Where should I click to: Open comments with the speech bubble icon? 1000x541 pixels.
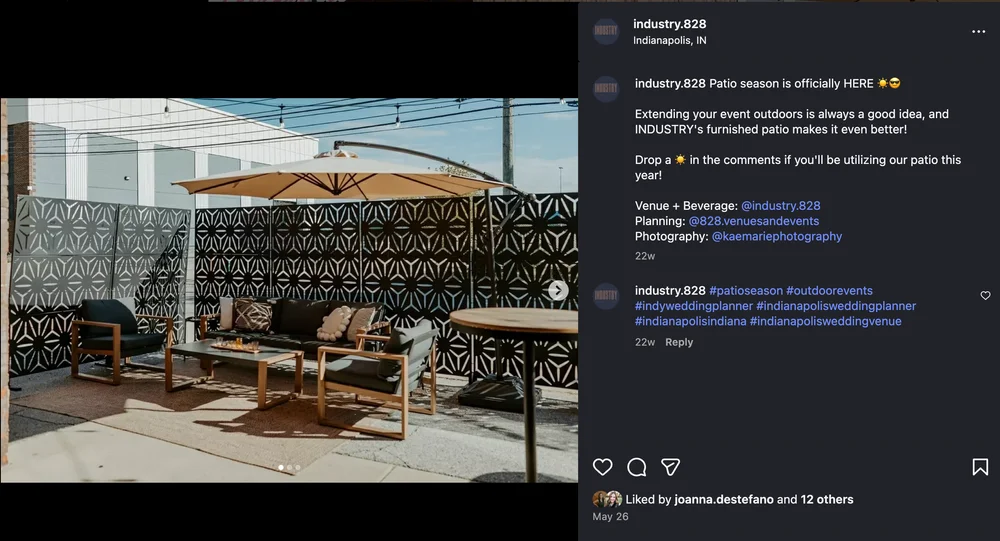click(637, 467)
